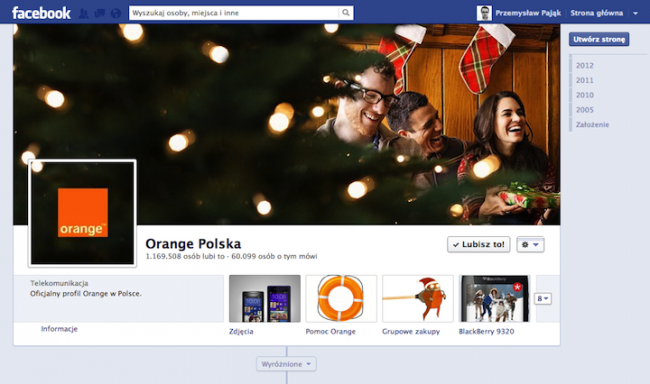Click Oficjalny profil Orange w Polsce text

[85, 294]
